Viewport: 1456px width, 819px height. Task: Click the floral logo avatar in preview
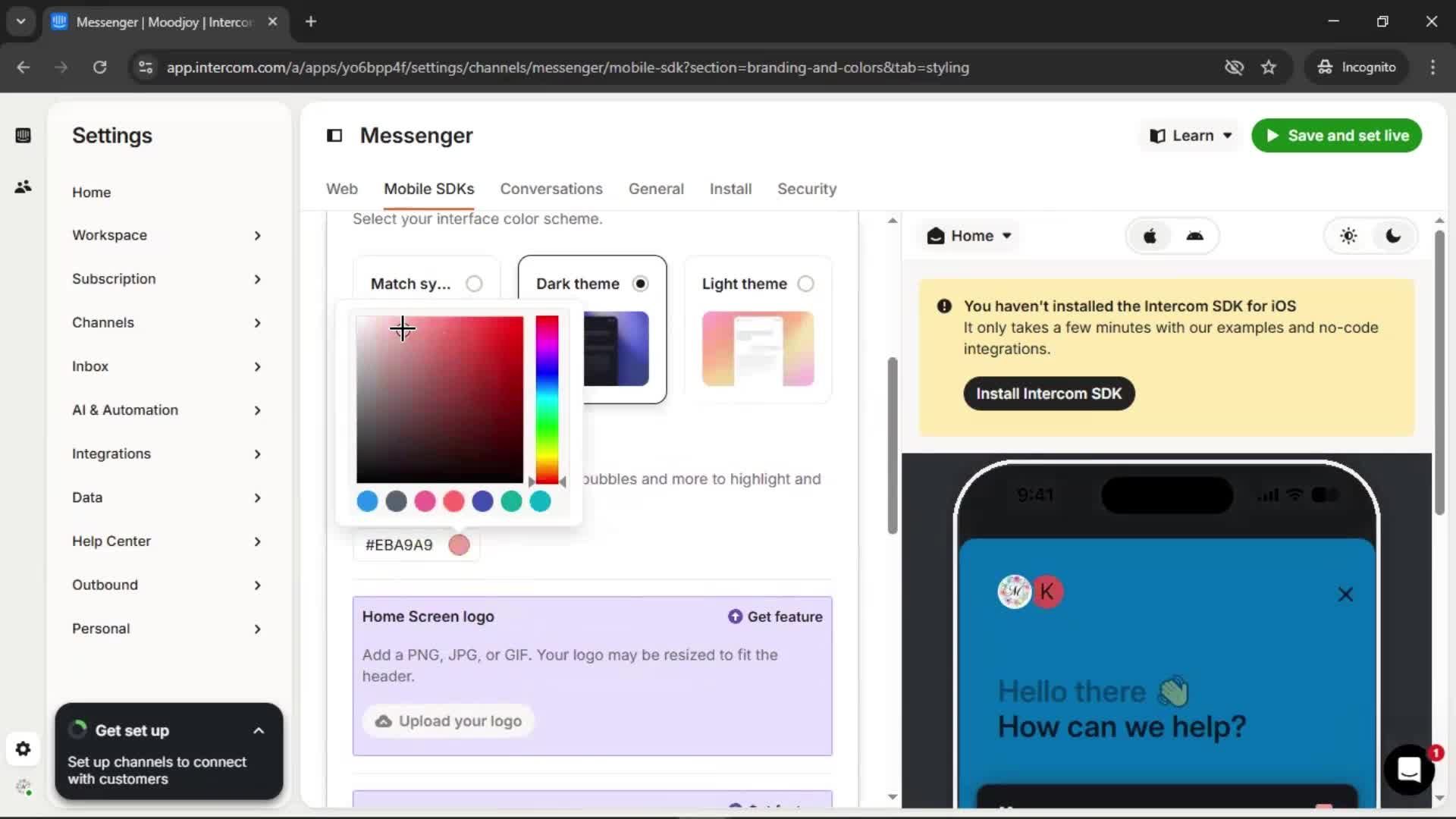(1014, 592)
